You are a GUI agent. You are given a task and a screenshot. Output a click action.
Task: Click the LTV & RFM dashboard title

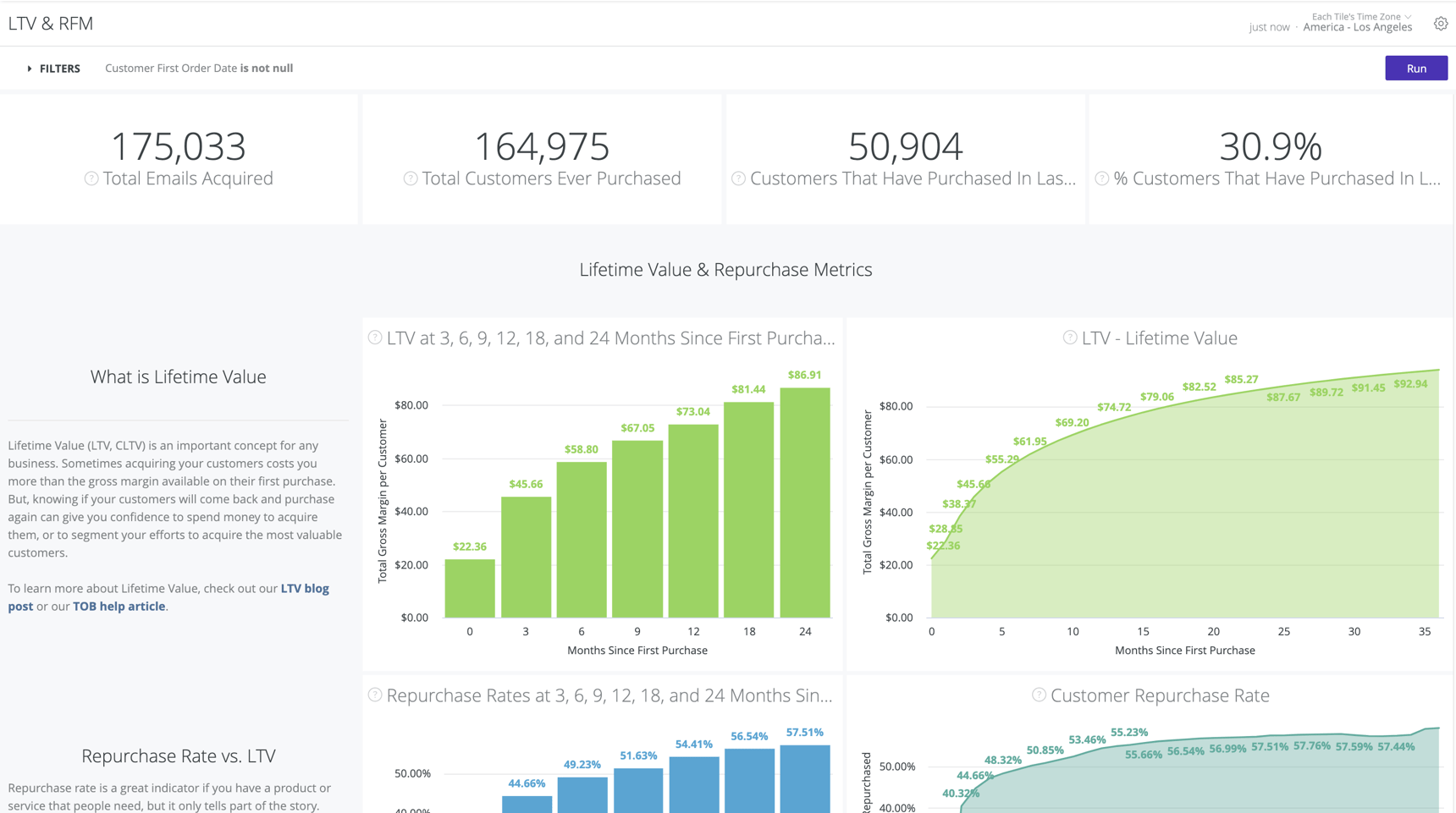pyautogui.click(x=50, y=23)
